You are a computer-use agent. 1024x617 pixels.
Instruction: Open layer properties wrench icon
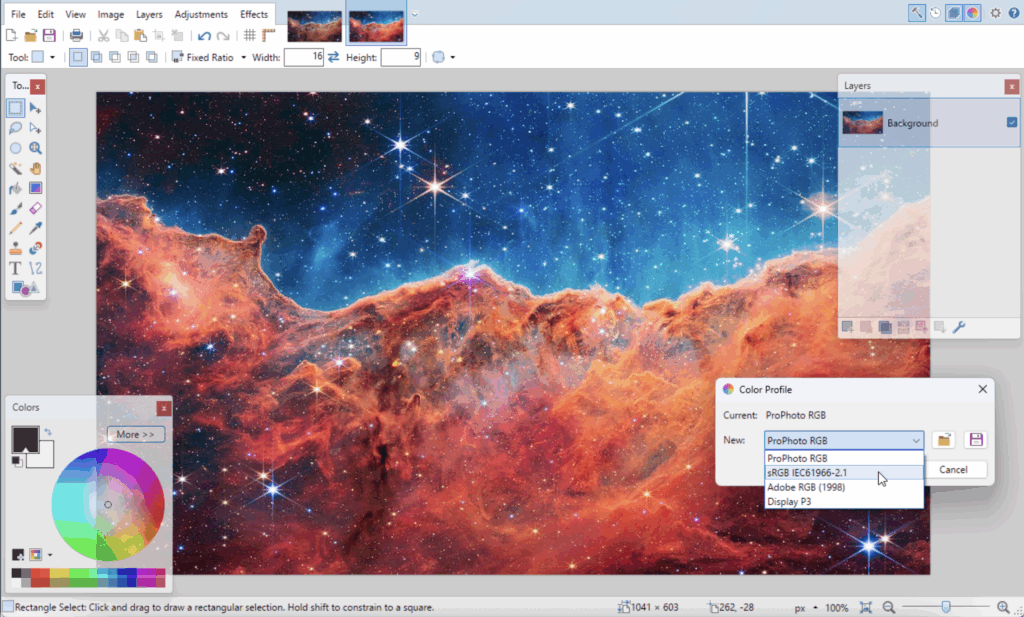pos(959,327)
